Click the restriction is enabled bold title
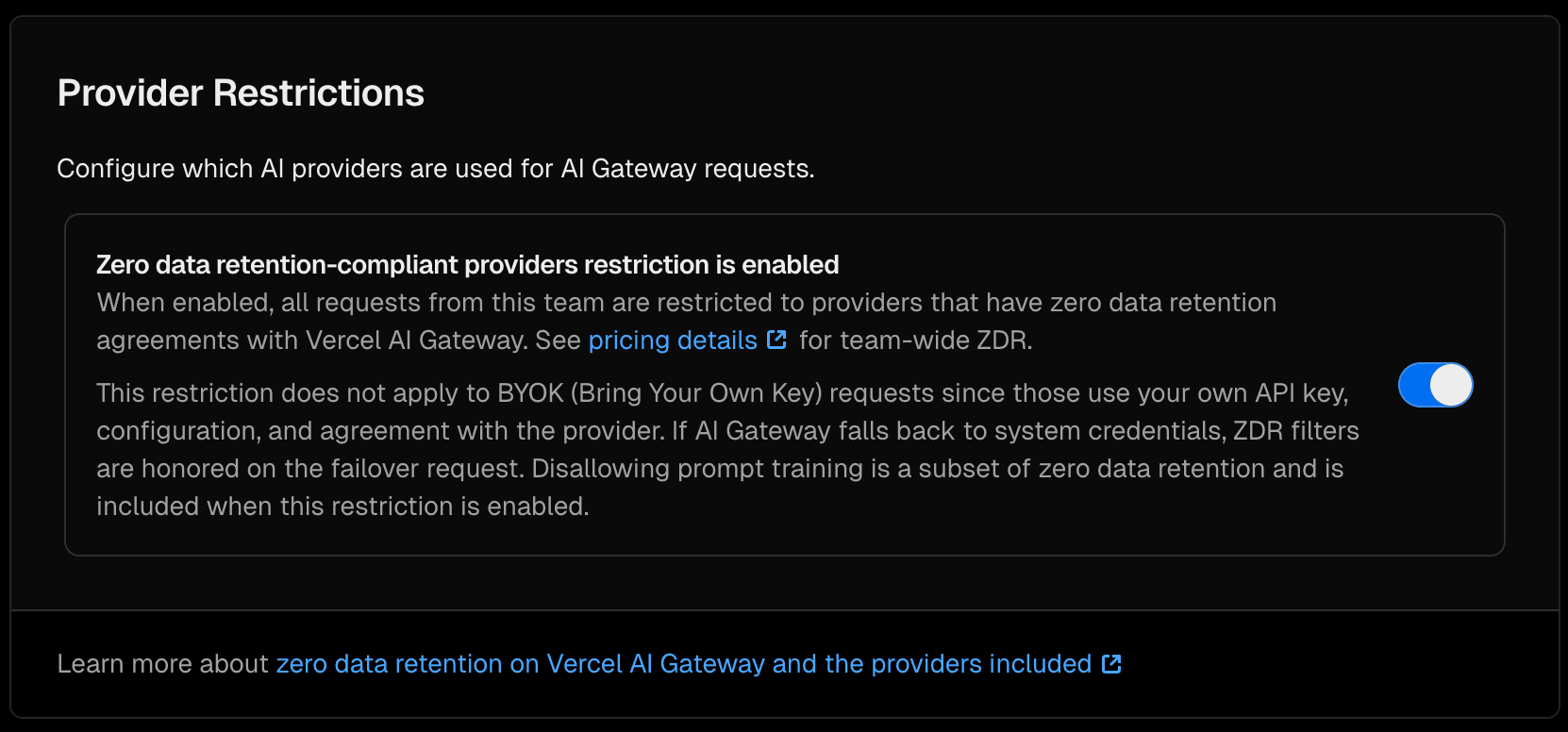The height and width of the screenshot is (732, 1568). (x=467, y=265)
